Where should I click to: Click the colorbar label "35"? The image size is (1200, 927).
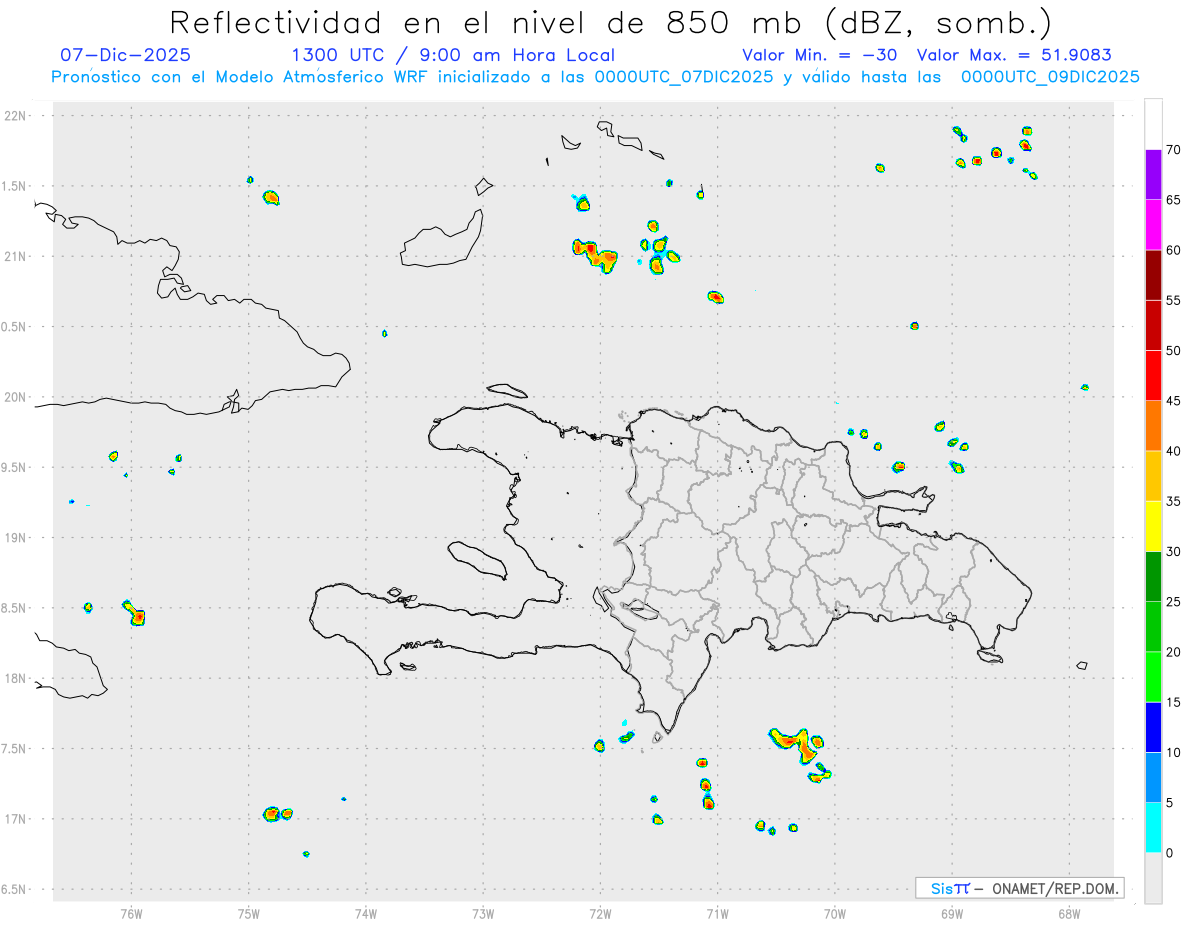pos(1173,501)
